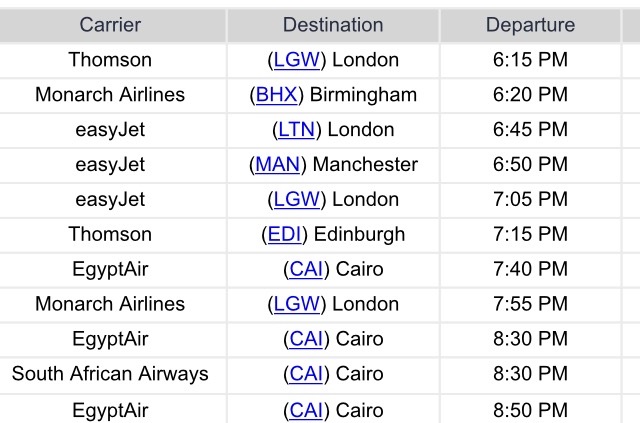The width and height of the screenshot is (640, 423).
Task: Open LGW link in Monarch Airlines 7:55 PM row
Action: pos(297,304)
